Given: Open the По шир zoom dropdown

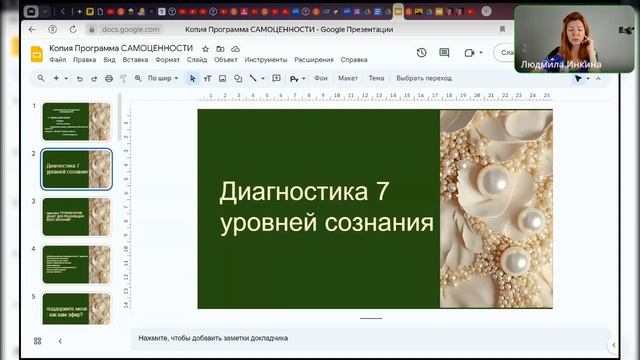Looking at the screenshot, I should 163,78.
